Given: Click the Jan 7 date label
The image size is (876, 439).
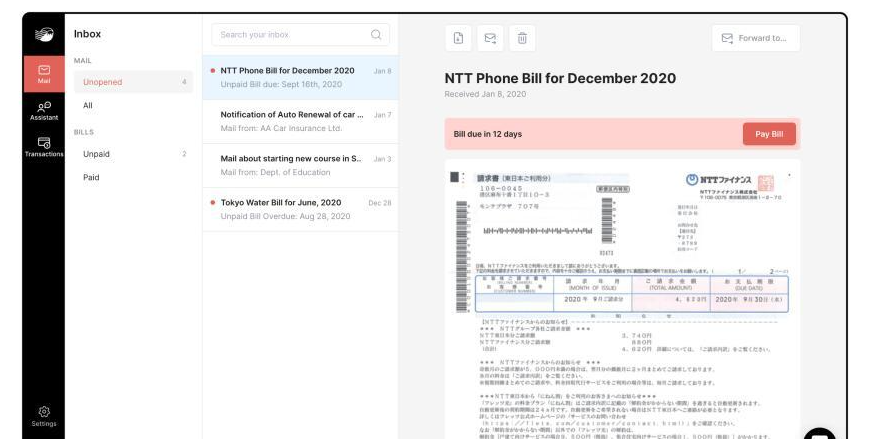Looking at the screenshot, I should pos(383,115).
